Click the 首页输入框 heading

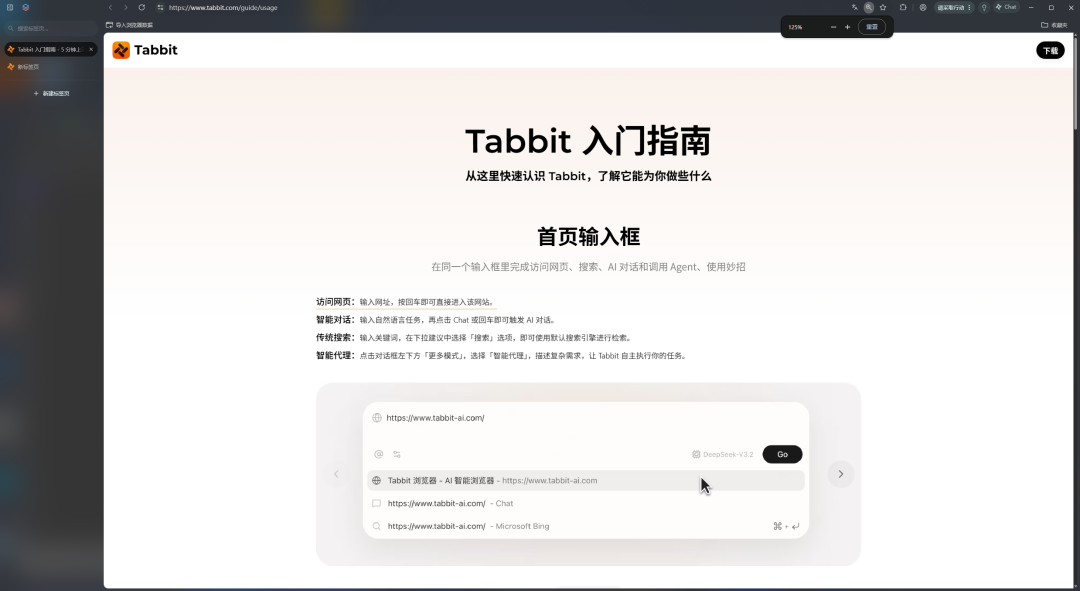coord(588,237)
